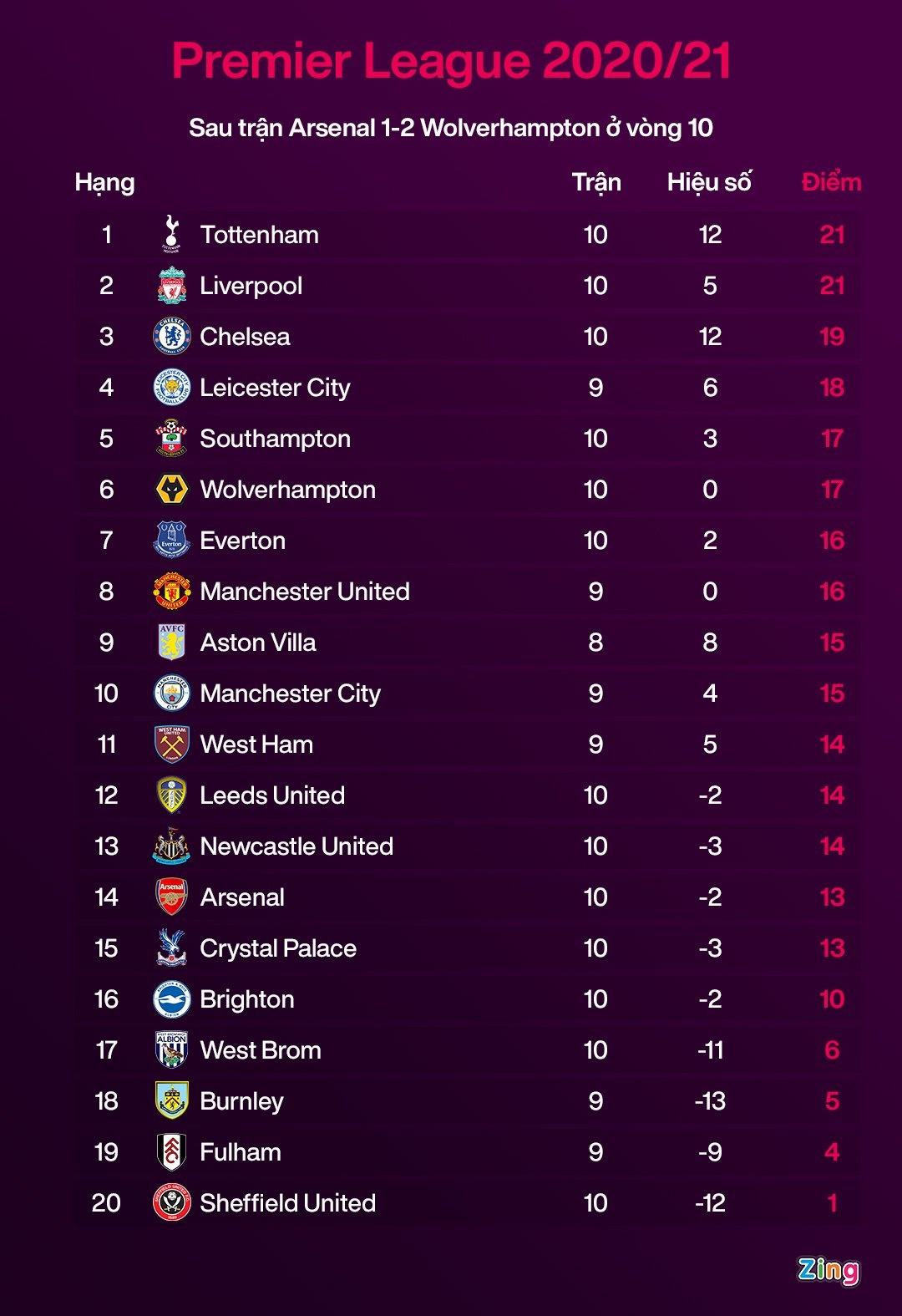Click the Liverpool club crest
902x1316 pixels.
point(172,286)
